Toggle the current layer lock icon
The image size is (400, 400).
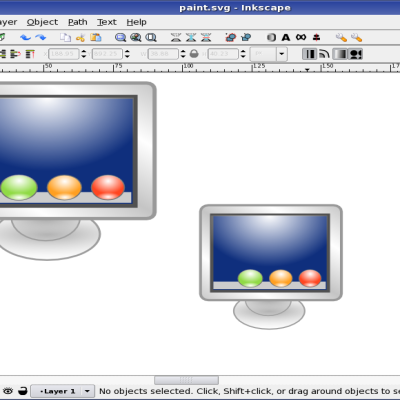pyautogui.click(x=22, y=391)
